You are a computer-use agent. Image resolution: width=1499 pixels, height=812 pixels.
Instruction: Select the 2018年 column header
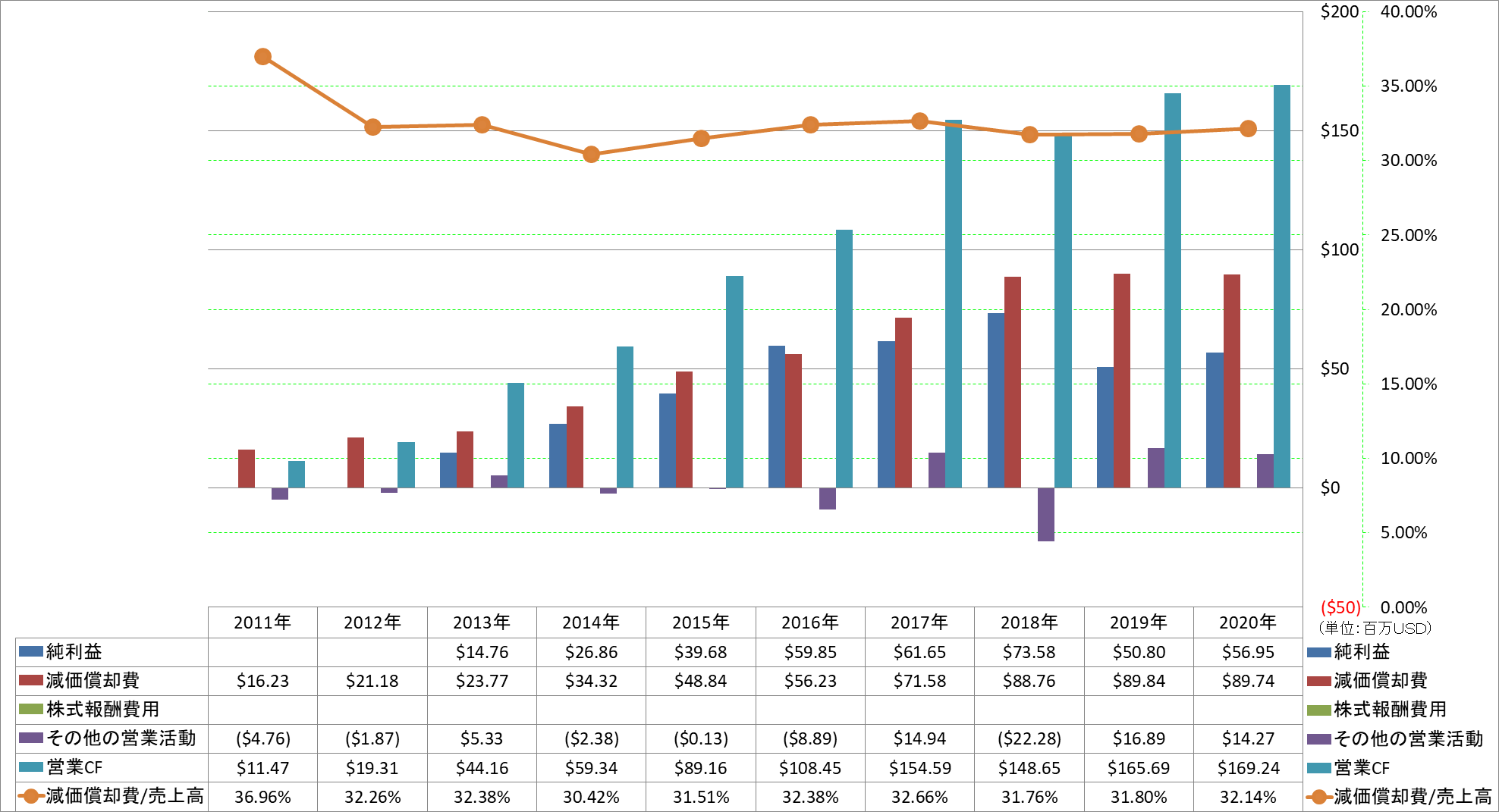(1029, 622)
